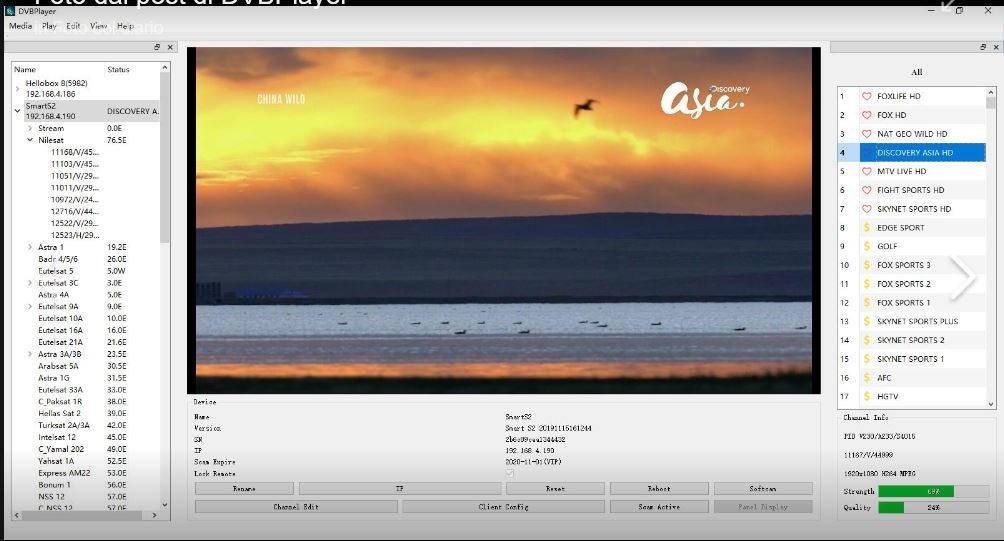Click the dollar icon beside SKYNET SPORTS PLUS
This screenshot has height=541, width=1004.
[x=866, y=321]
